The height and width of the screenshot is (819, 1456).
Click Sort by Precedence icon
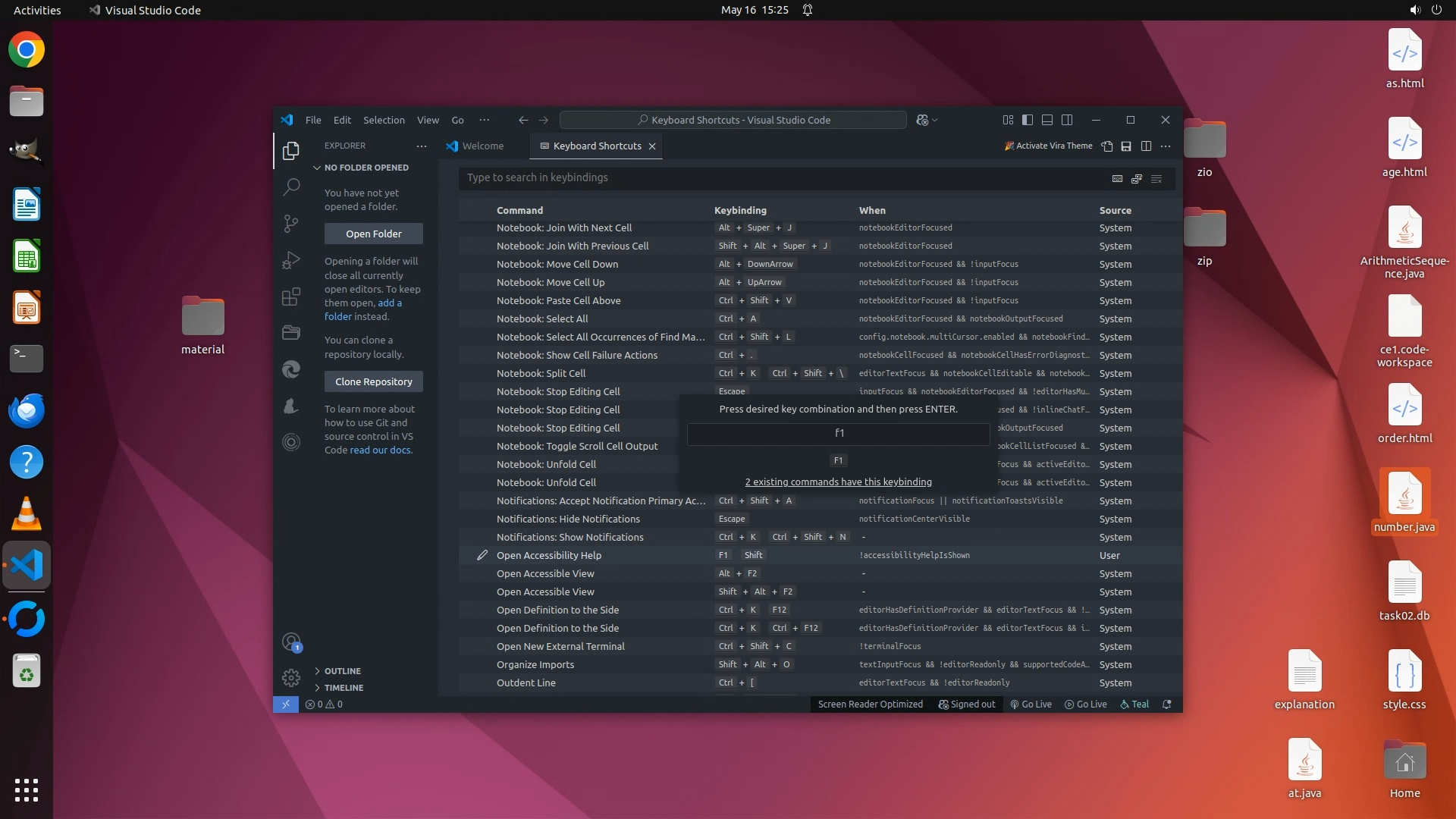tap(1137, 178)
